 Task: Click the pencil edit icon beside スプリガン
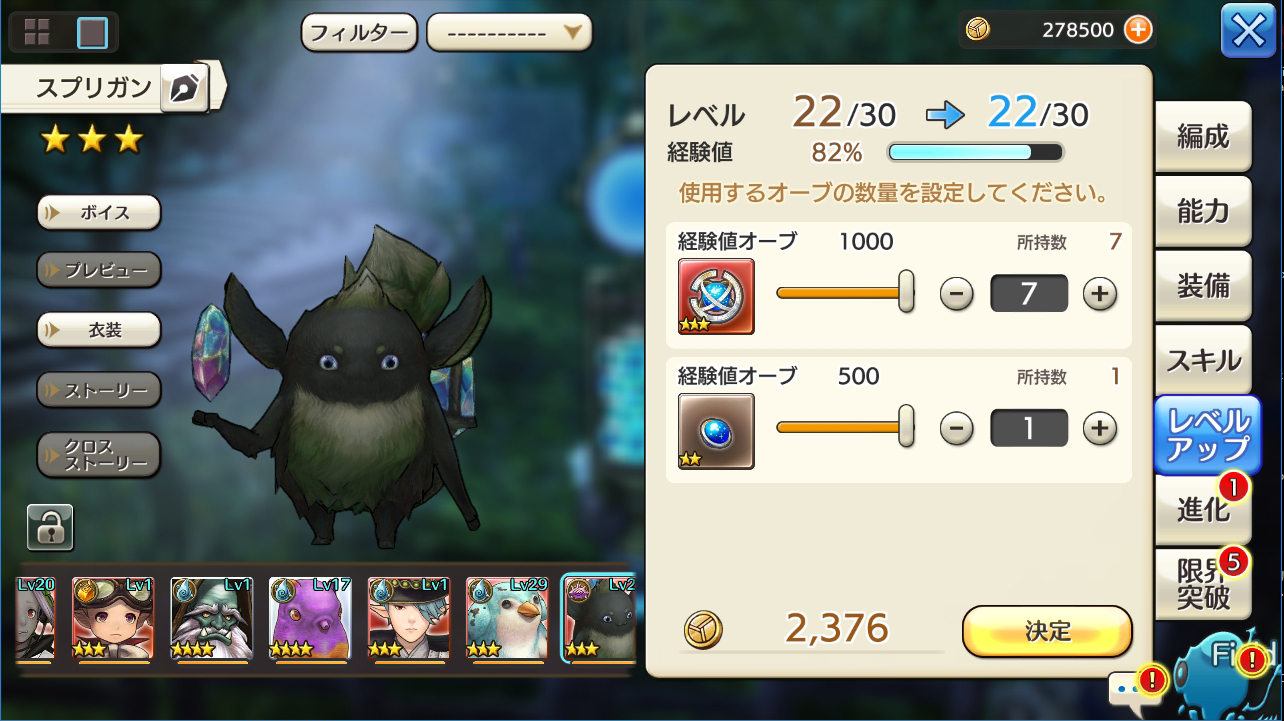[186, 89]
